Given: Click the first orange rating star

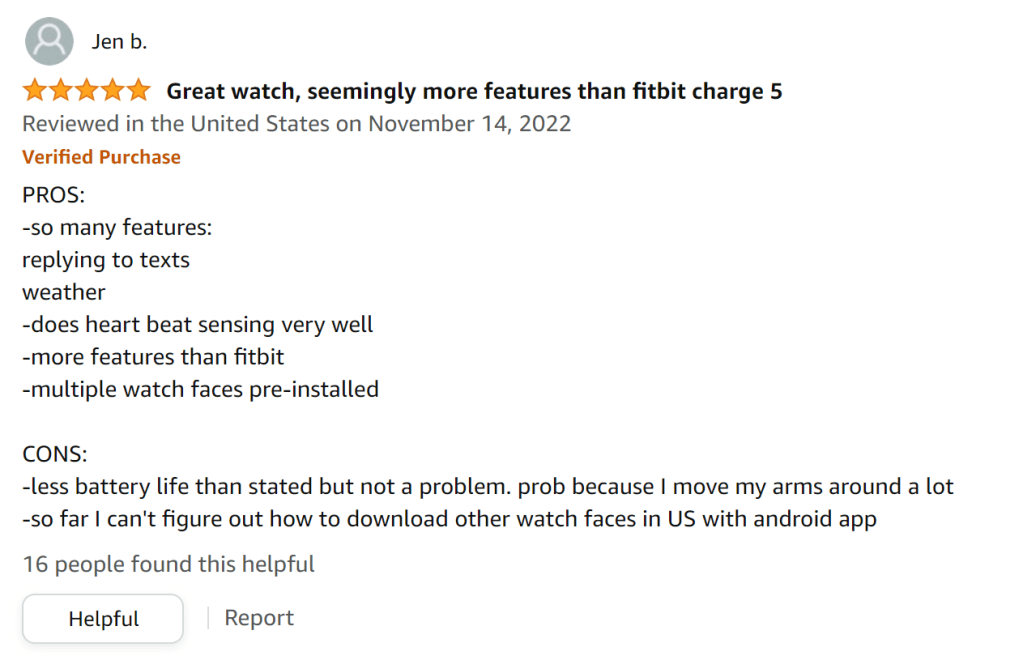Looking at the screenshot, I should point(35,92).
